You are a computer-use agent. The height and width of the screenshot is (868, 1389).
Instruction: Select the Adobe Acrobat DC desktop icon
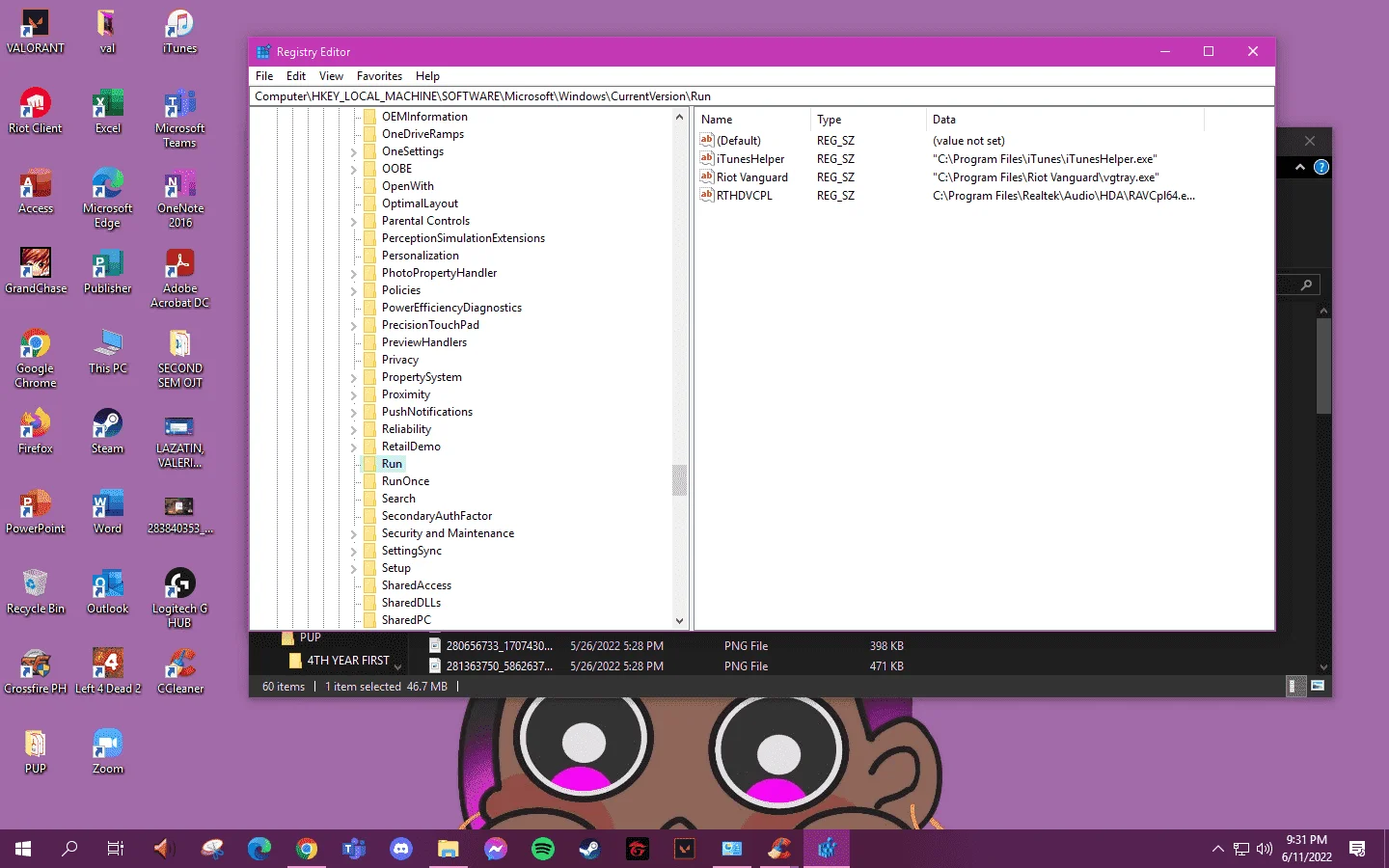point(179,278)
